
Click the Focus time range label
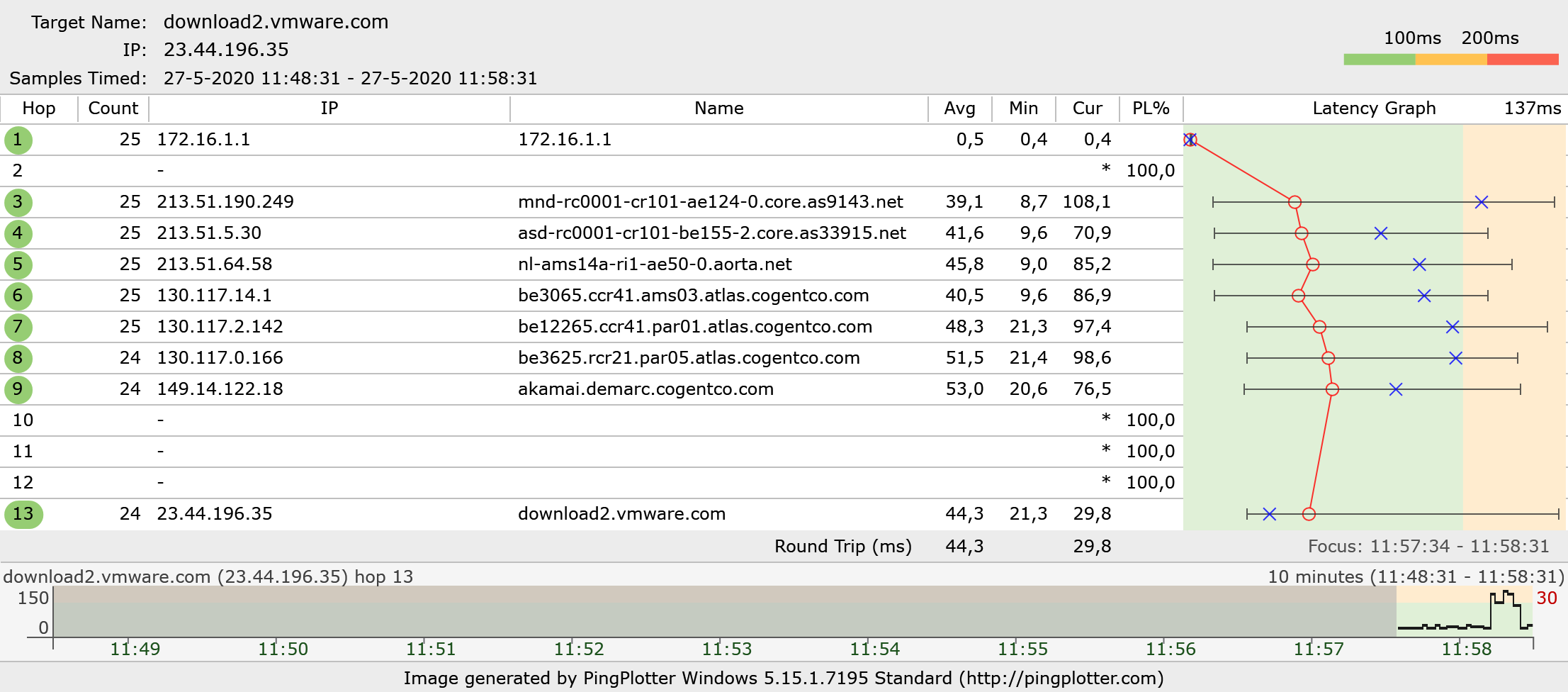(1428, 547)
